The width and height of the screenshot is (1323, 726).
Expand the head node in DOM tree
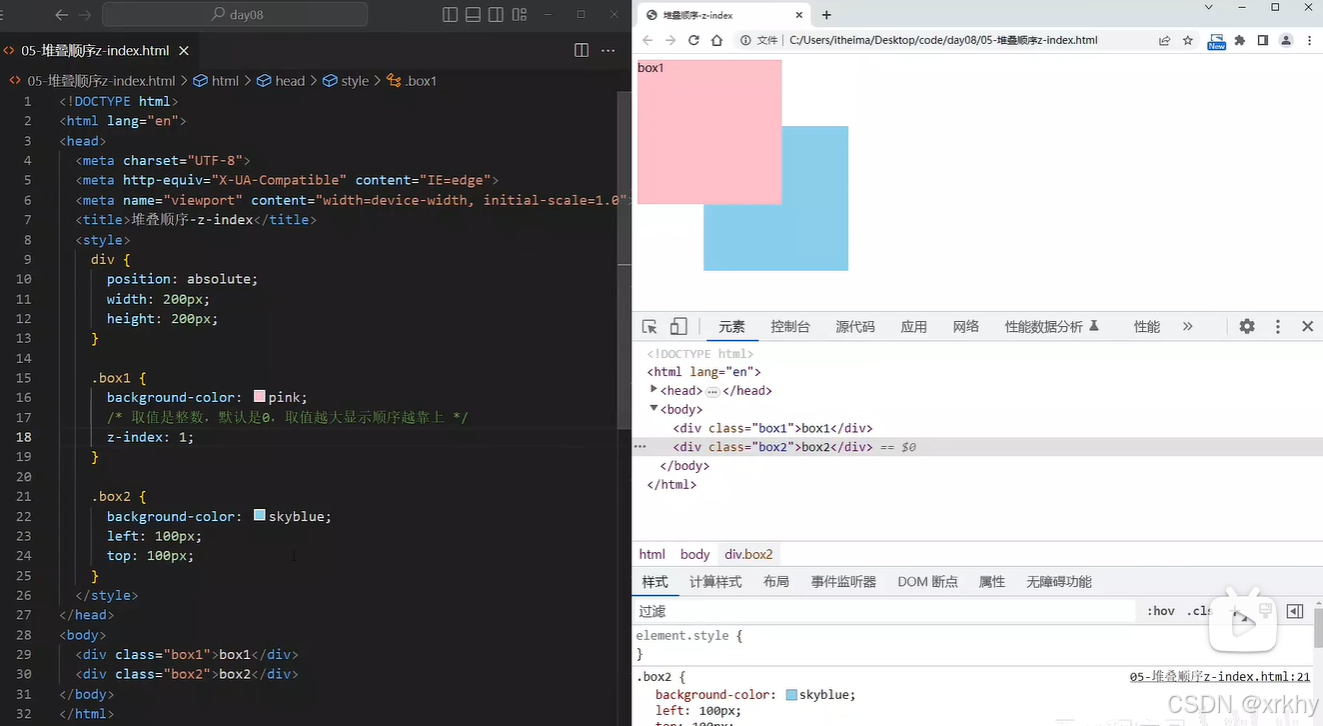(x=654, y=390)
